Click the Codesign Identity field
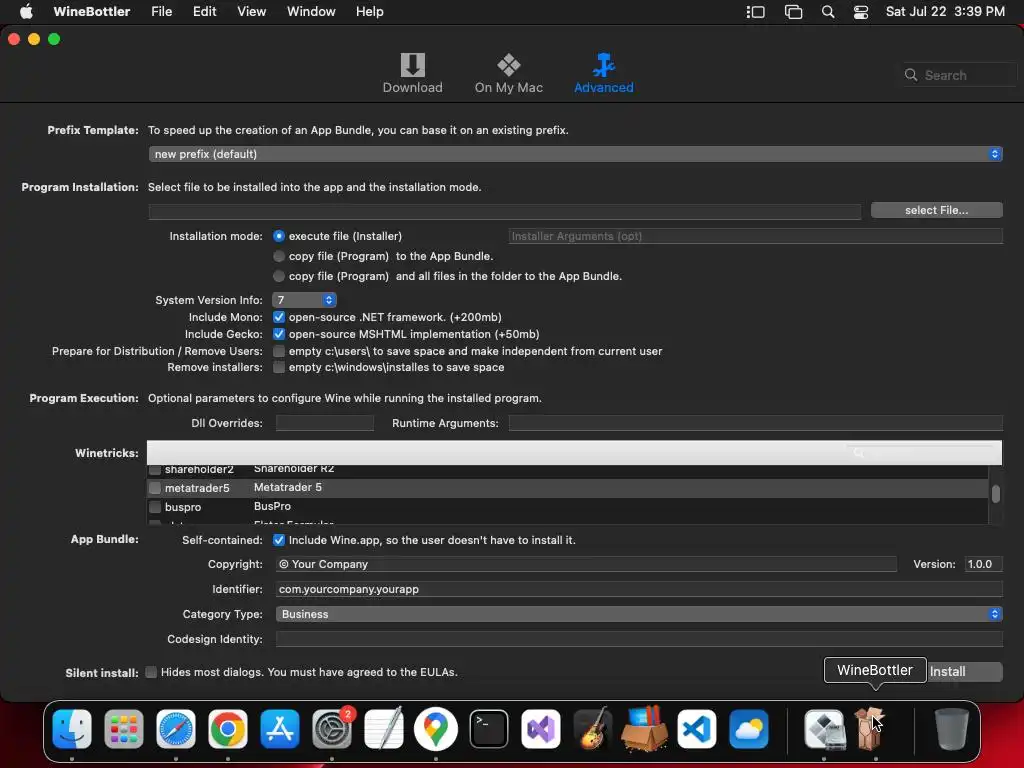The width and height of the screenshot is (1024, 768). pos(639,639)
